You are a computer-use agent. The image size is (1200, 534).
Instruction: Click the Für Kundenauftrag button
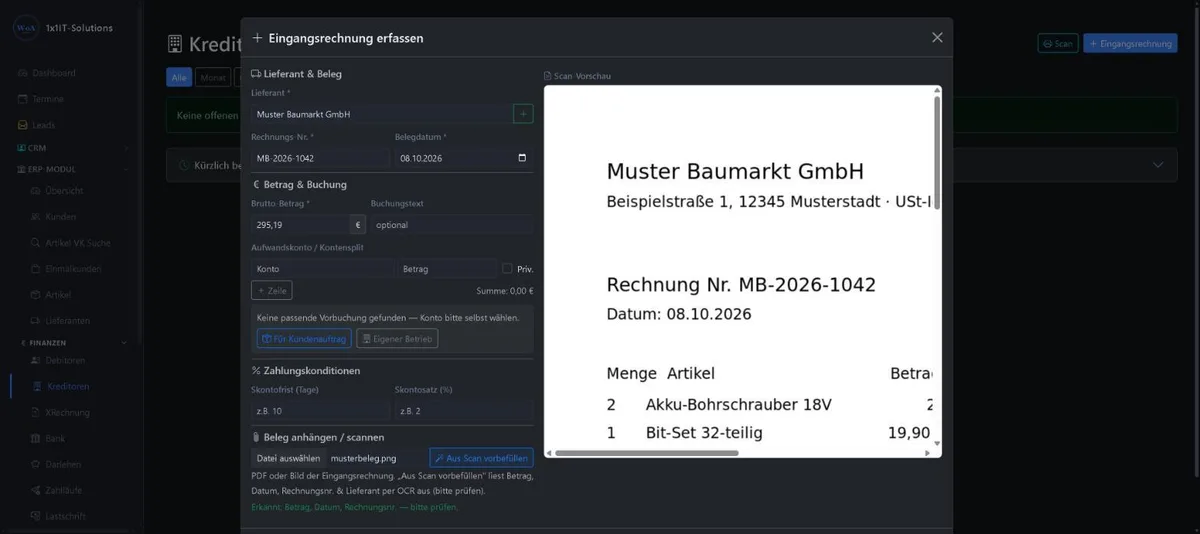click(304, 339)
